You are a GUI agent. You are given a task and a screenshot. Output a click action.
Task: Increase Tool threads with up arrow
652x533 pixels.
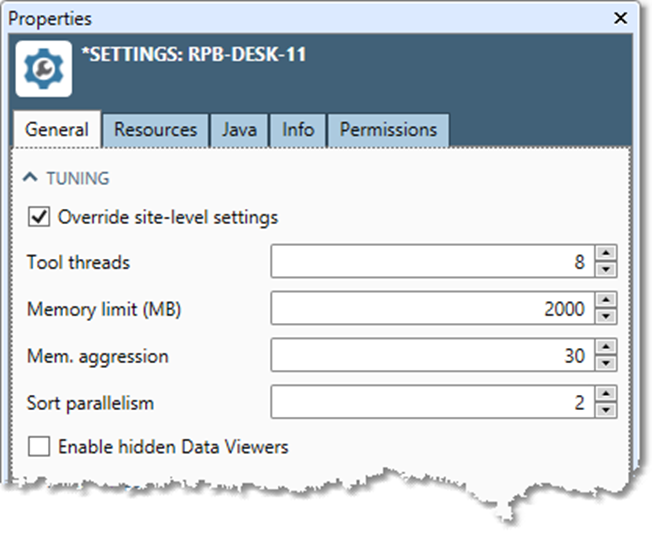[x=605, y=256]
